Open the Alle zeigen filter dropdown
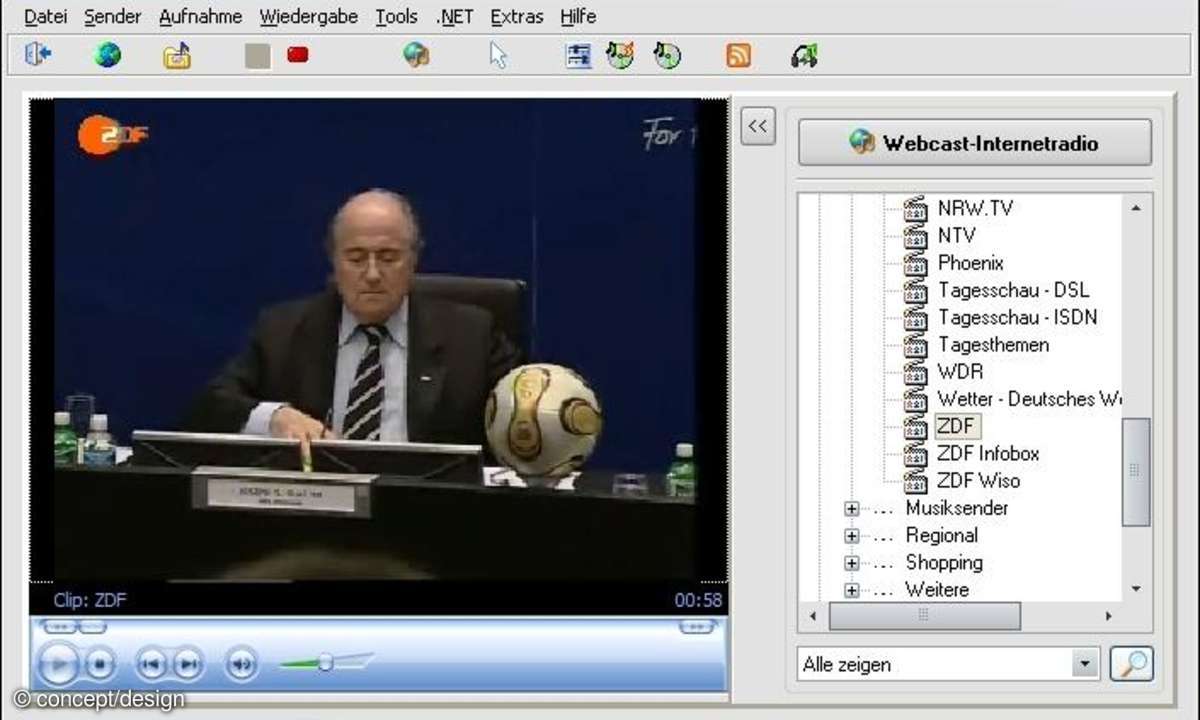The image size is (1200, 720). coord(1085,664)
